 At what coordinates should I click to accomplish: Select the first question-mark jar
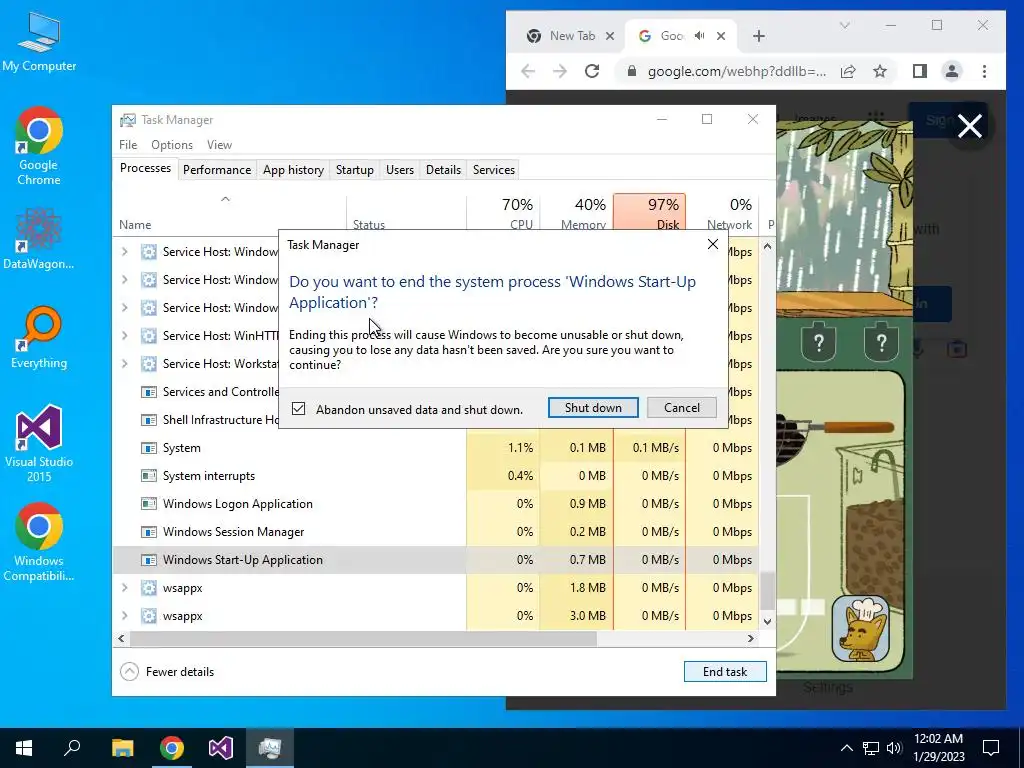click(x=818, y=340)
